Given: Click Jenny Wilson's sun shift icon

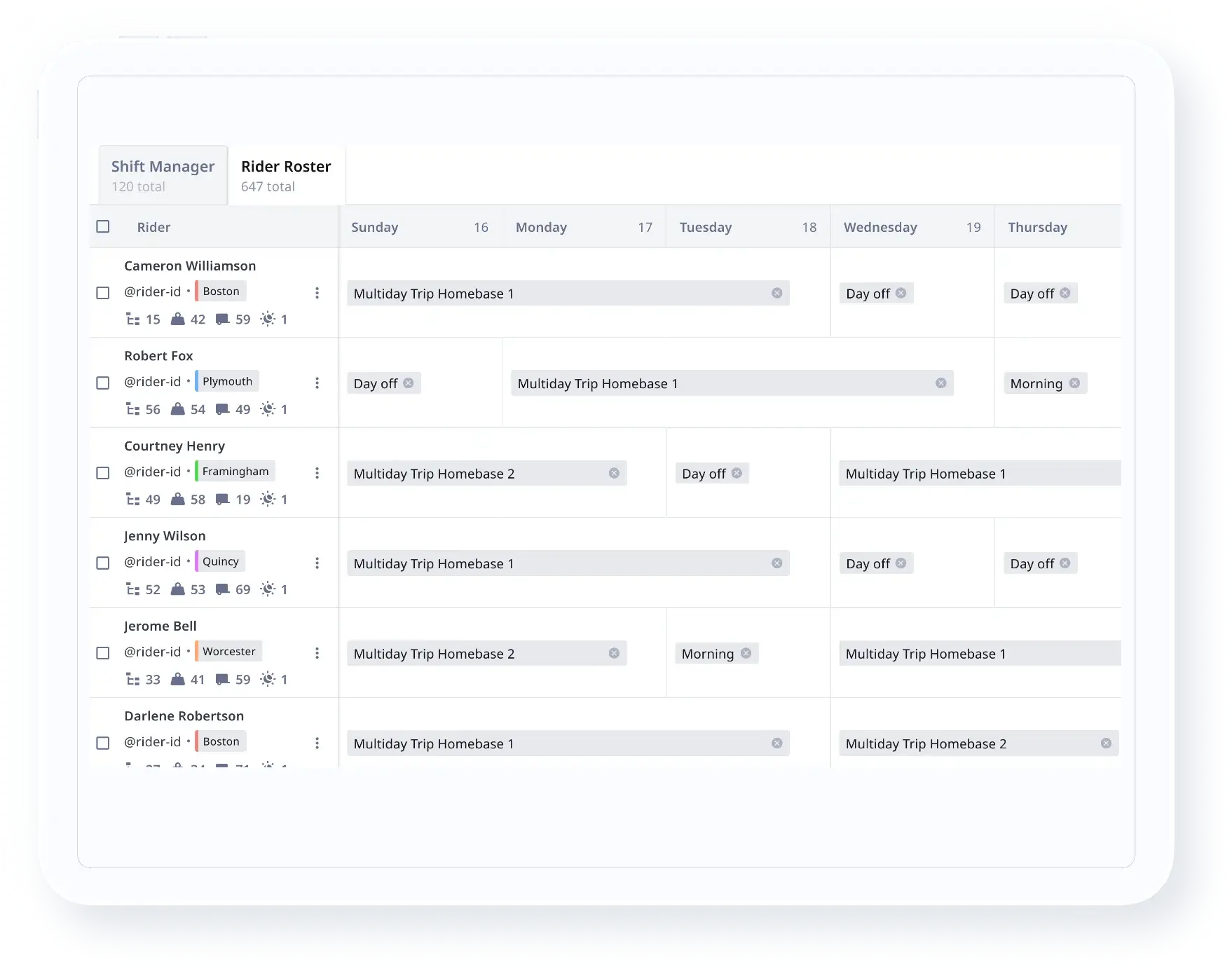Looking at the screenshot, I should 268,589.
